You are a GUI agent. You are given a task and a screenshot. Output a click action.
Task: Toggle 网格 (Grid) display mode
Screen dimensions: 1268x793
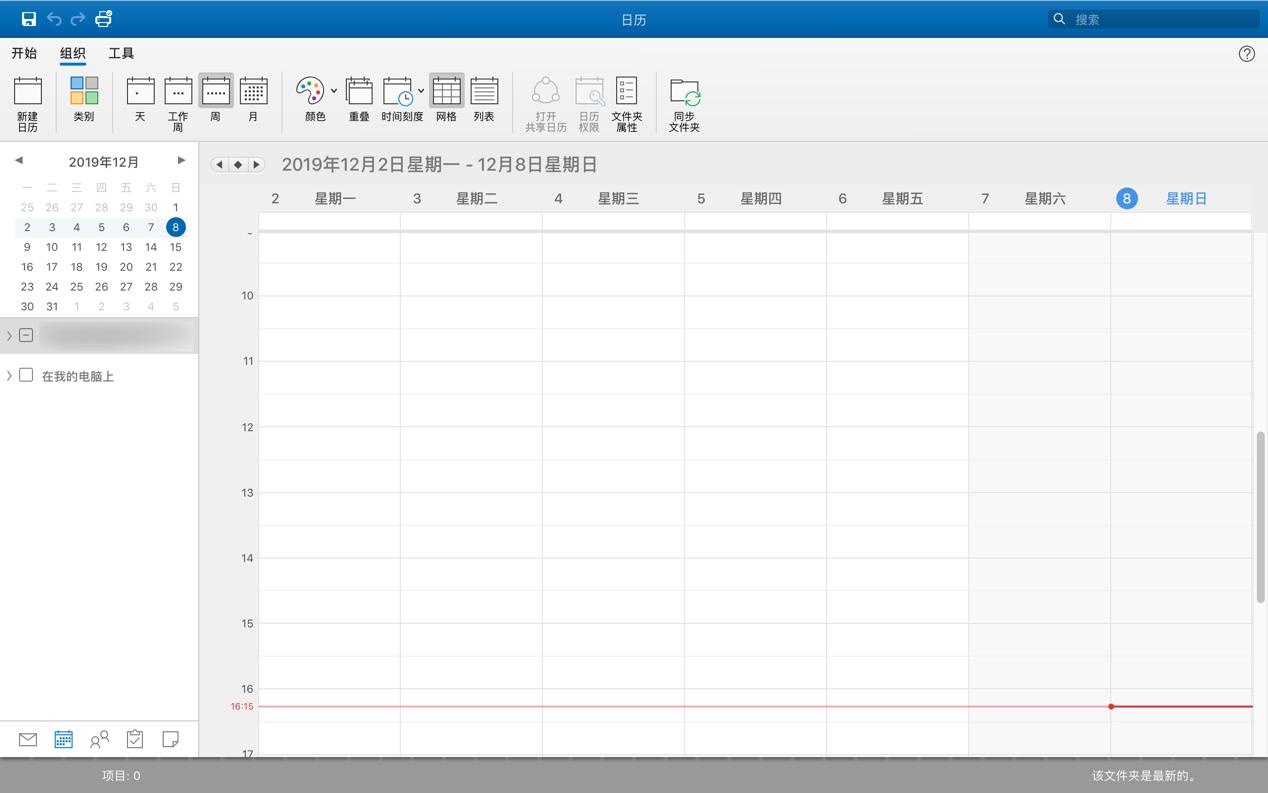click(x=446, y=100)
